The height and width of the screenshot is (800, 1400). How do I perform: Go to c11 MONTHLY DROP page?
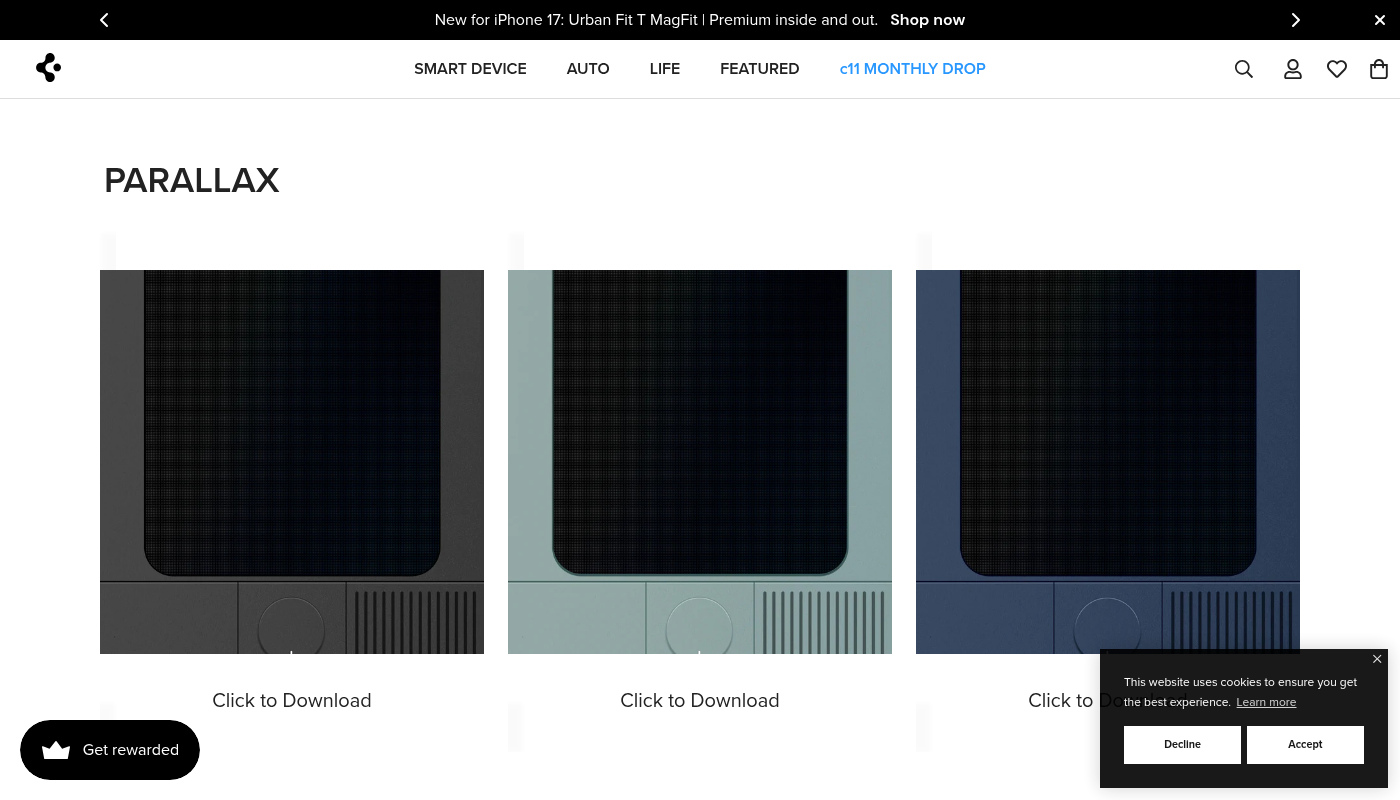click(x=912, y=69)
